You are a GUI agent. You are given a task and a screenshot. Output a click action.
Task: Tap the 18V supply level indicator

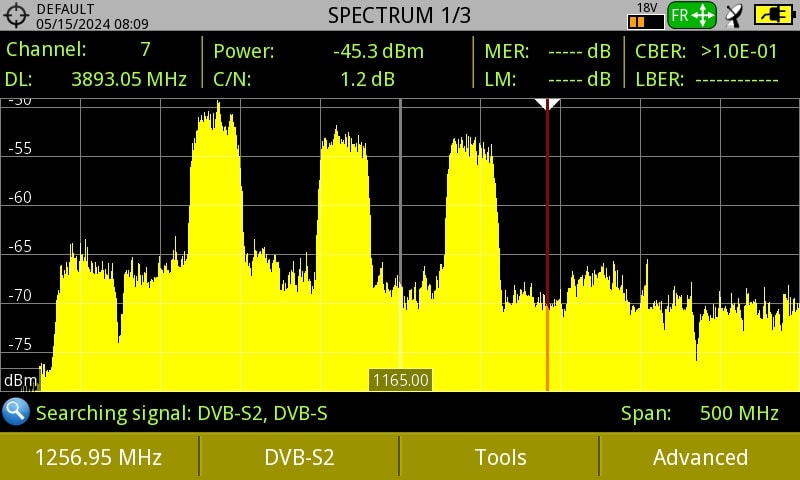[645, 16]
